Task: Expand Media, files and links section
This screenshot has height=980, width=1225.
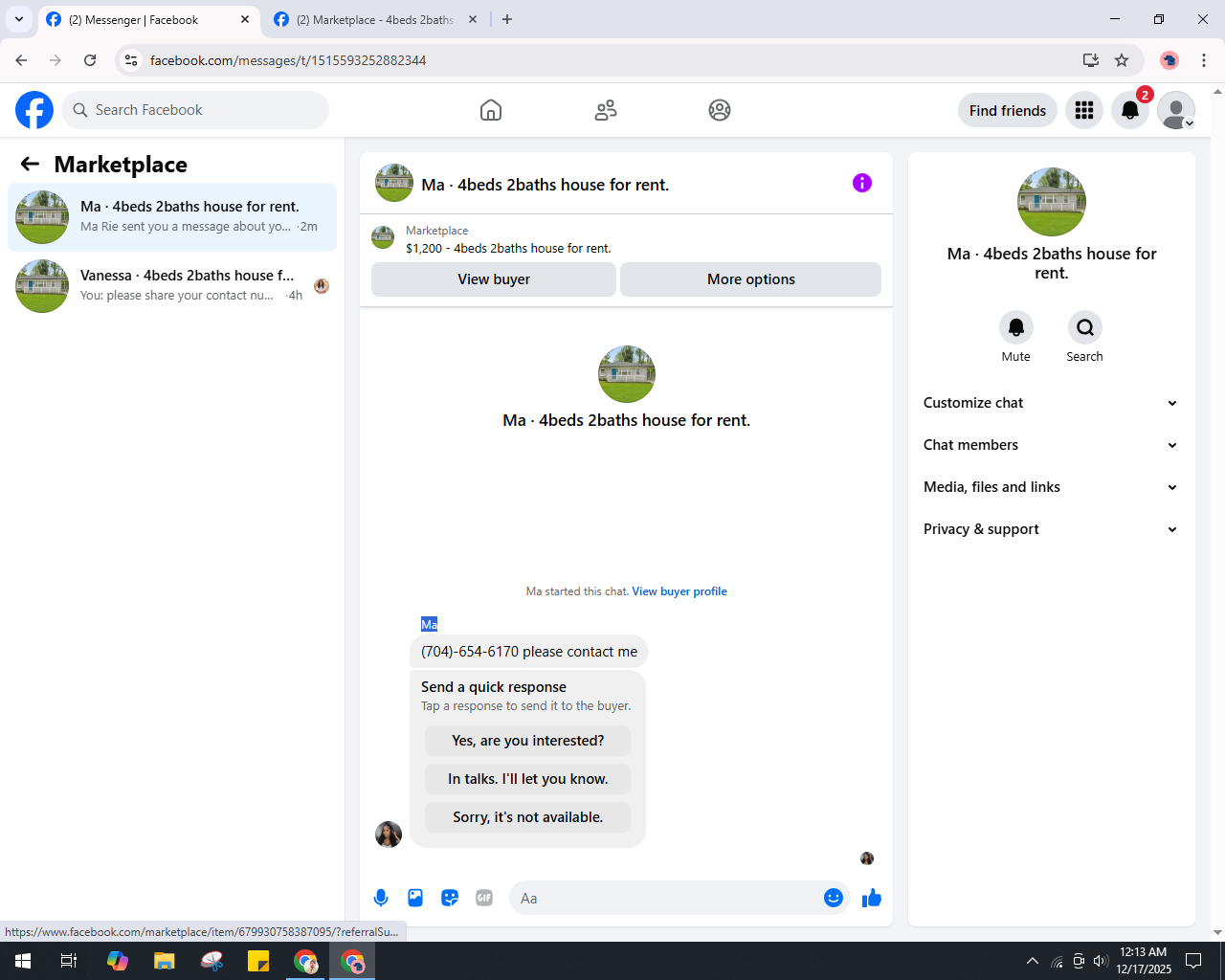Action: pyautogui.click(x=1052, y=487)
